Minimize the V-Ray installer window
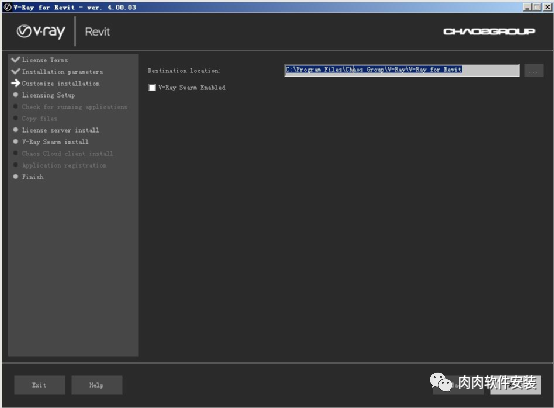Image resolution: width=554 pixels, height=408 pixels. tap(527, 7)
